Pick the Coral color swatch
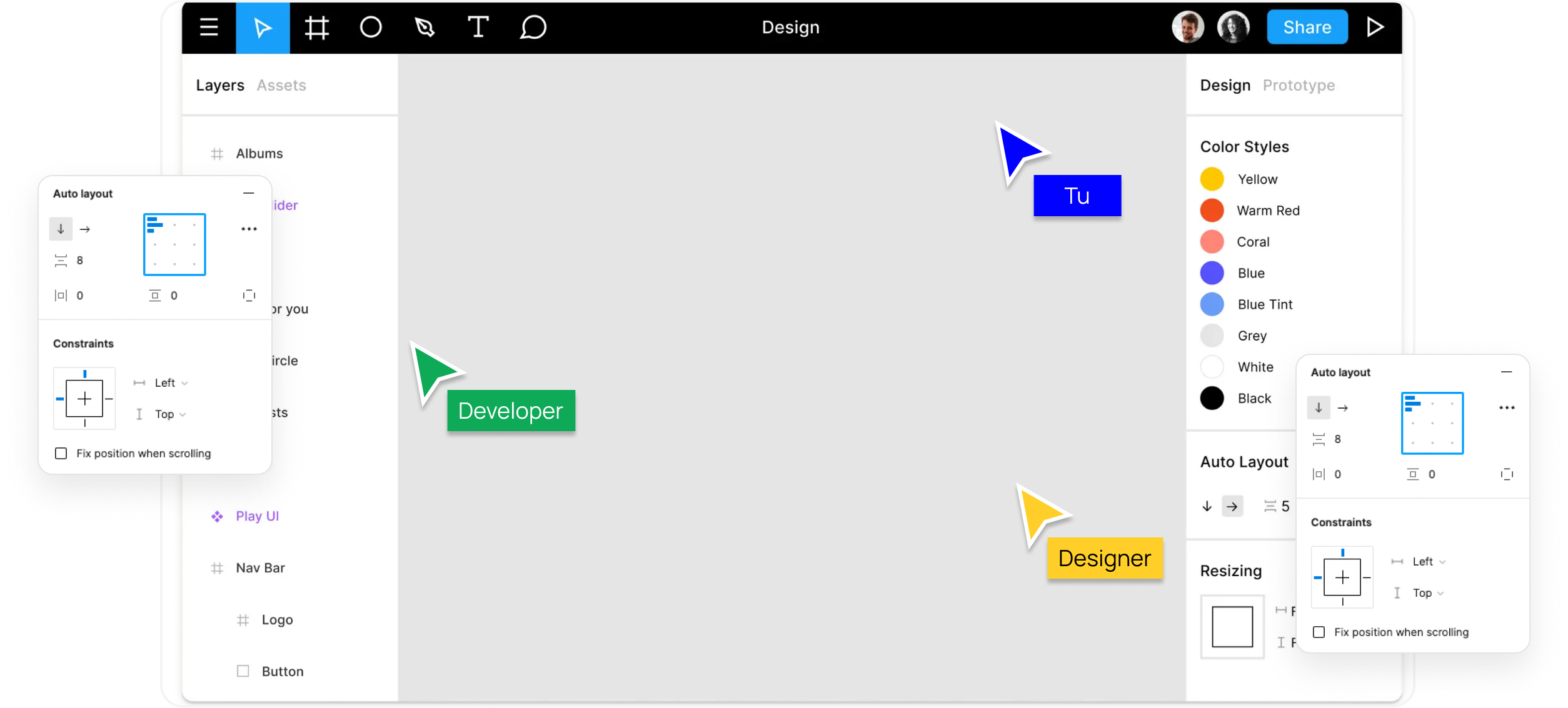This screenshot has width=1568, height=708. [x=1212, y=242]
